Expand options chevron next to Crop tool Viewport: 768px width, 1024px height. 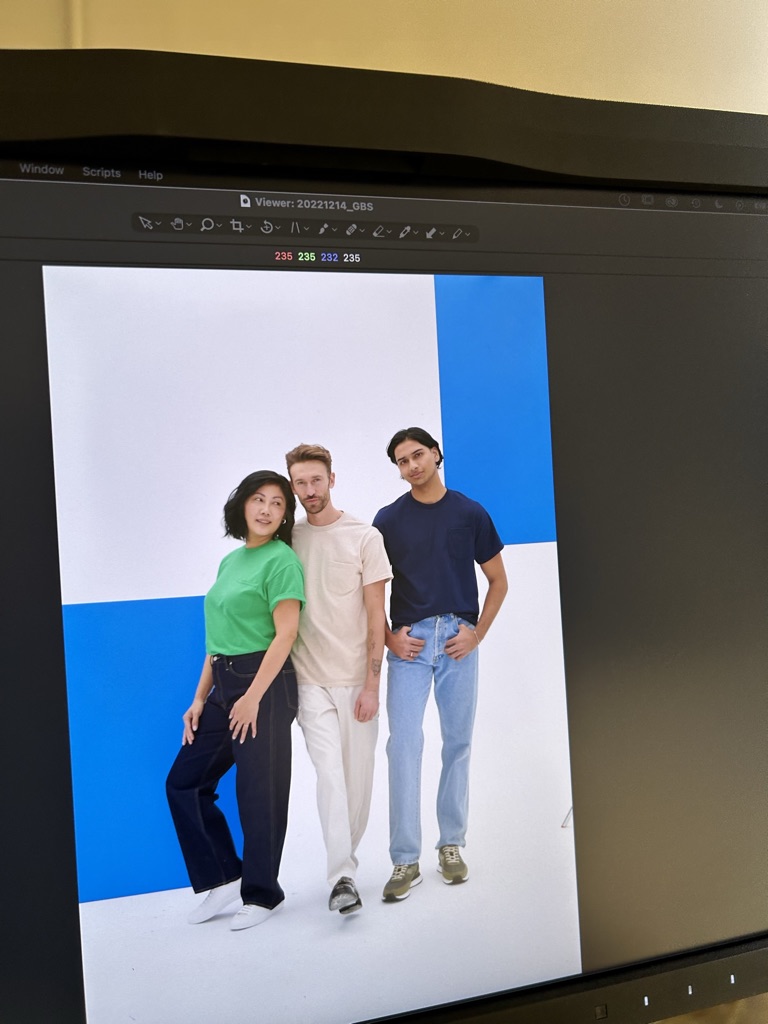249,227
